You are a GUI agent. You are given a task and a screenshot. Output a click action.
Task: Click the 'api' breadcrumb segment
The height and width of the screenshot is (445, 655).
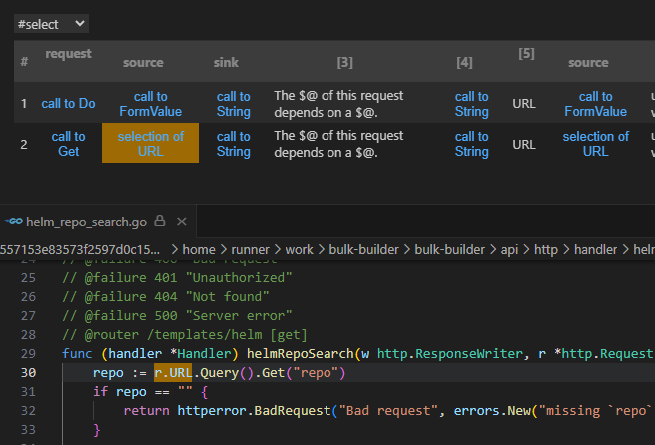[x=509, y=249]
